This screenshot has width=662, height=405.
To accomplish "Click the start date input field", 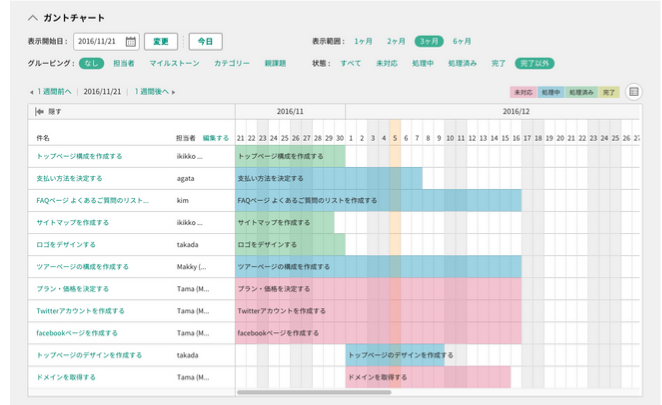I will pyautogui.click(x=100, y=42).
